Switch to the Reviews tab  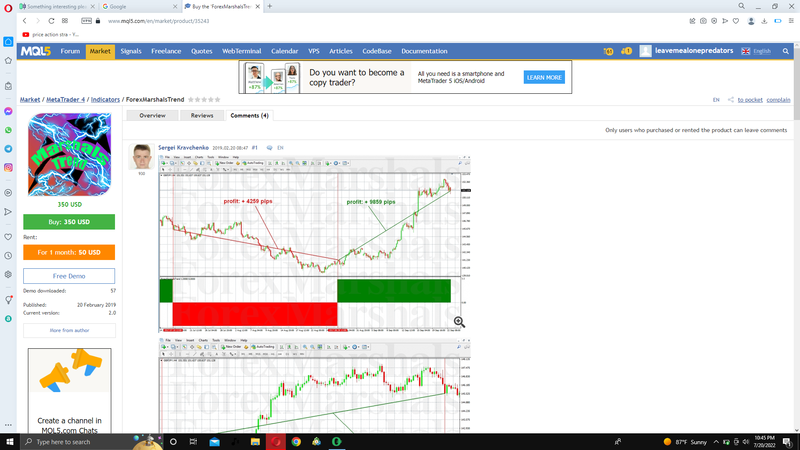coord(202,115)
